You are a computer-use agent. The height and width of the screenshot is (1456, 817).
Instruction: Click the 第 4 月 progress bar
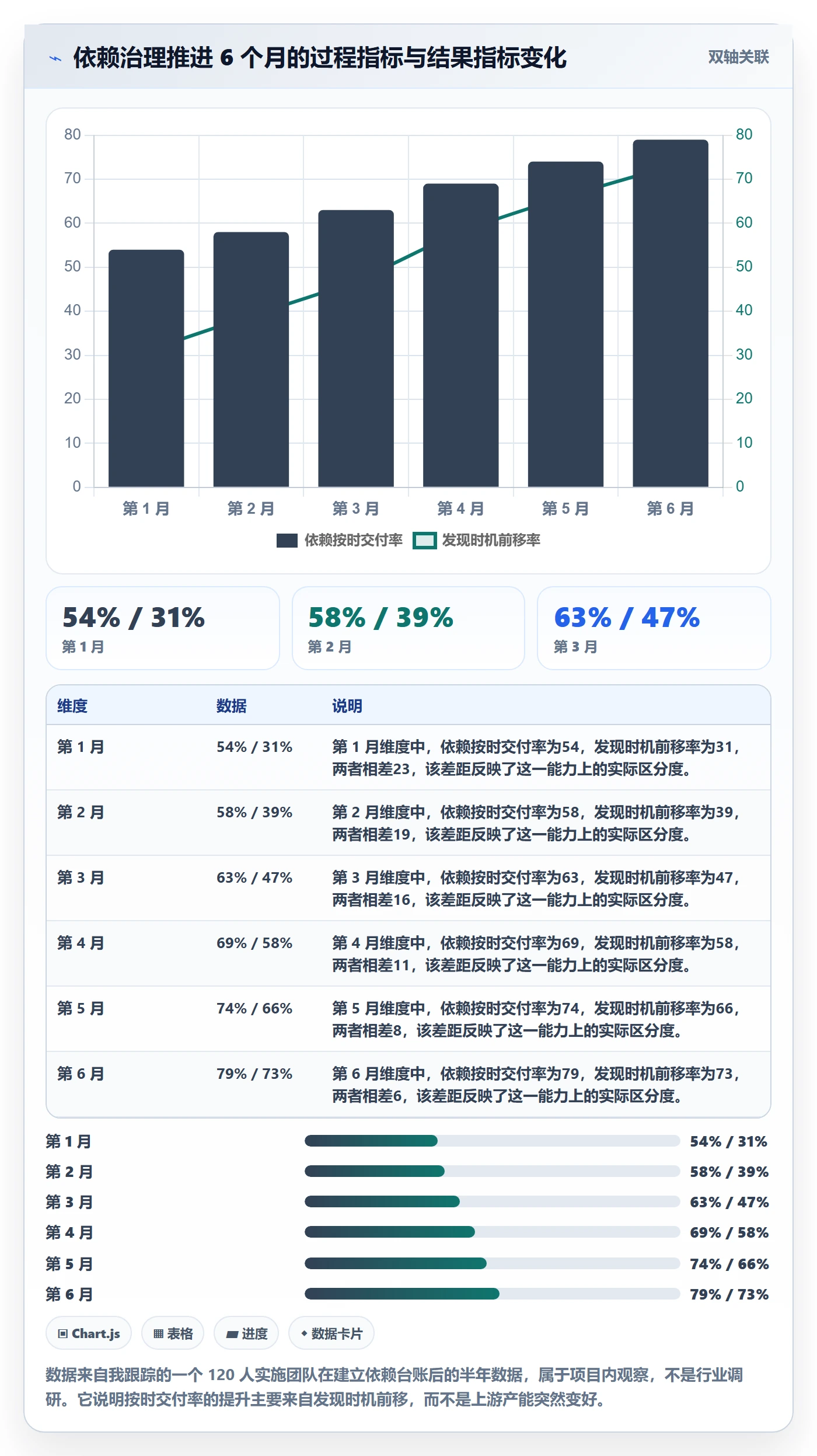pyautogui.click(x=493, y=1232)
